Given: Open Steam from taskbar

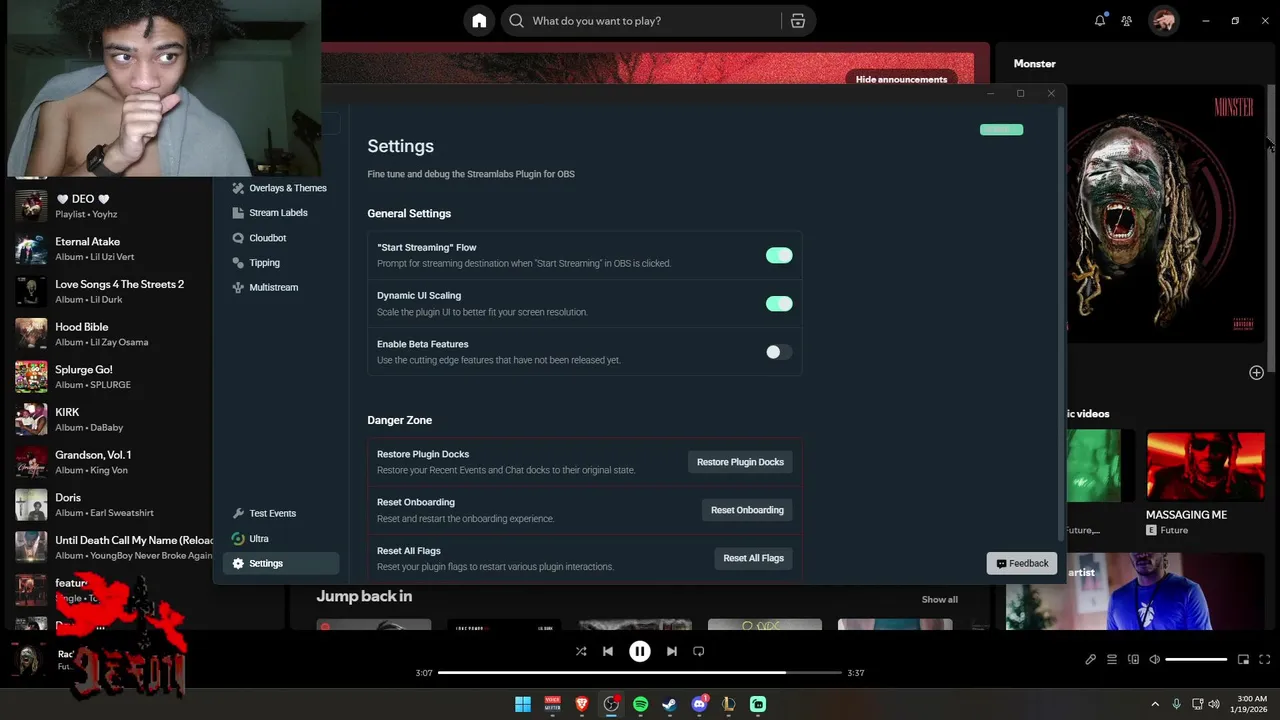Looking at the screenshot, I should click(x=669, y=704).
